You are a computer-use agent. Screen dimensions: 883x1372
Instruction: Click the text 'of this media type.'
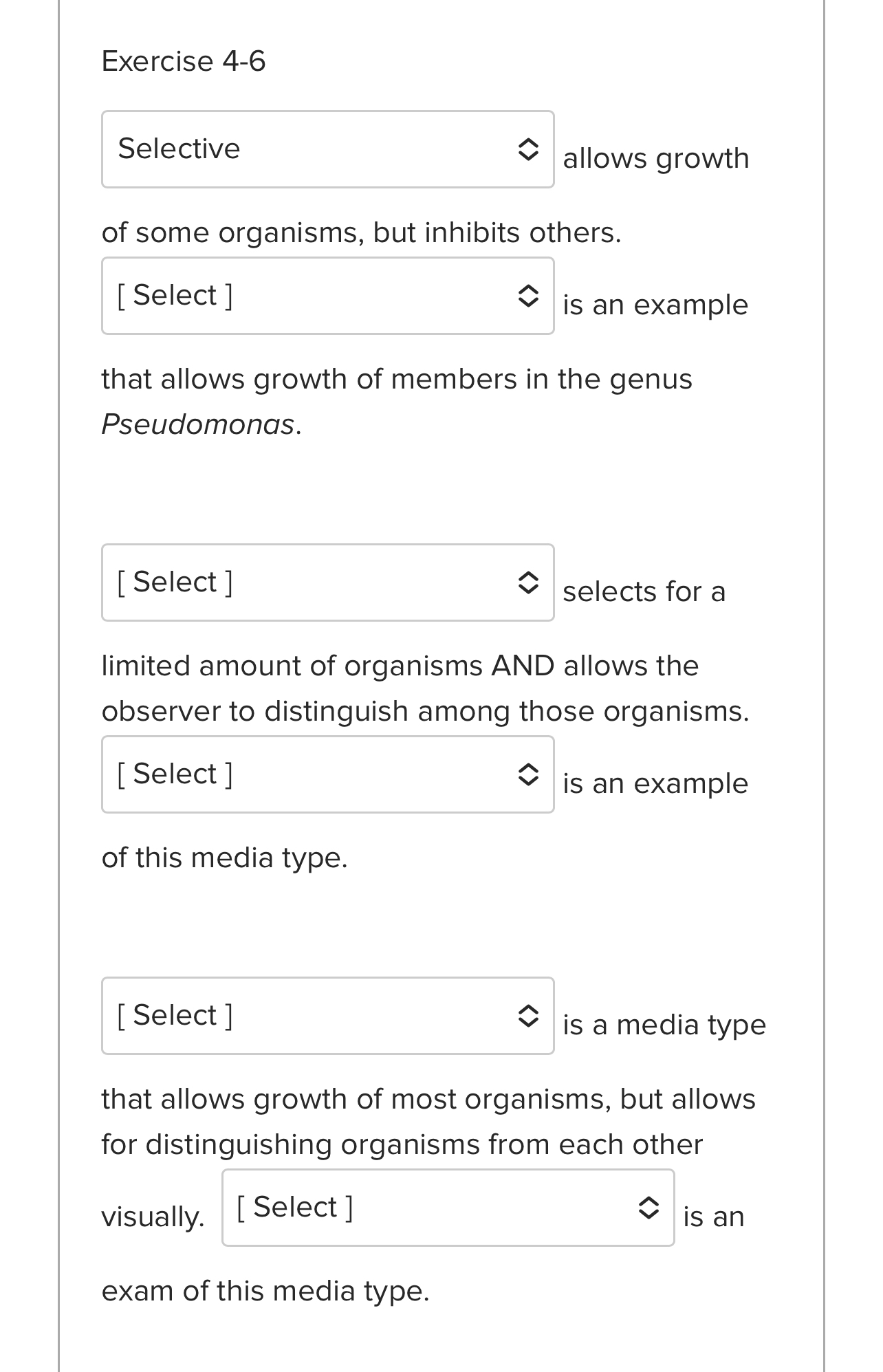coord(224,858)
